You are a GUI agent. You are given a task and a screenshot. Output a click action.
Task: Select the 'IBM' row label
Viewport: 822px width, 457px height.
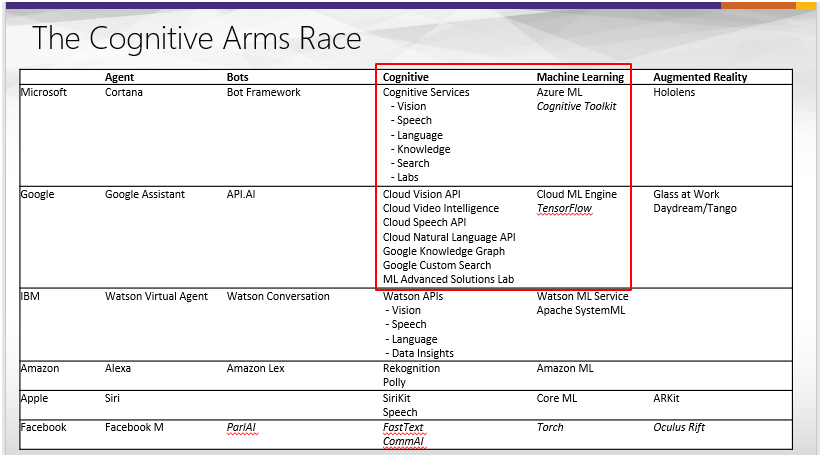coord(30,297)
